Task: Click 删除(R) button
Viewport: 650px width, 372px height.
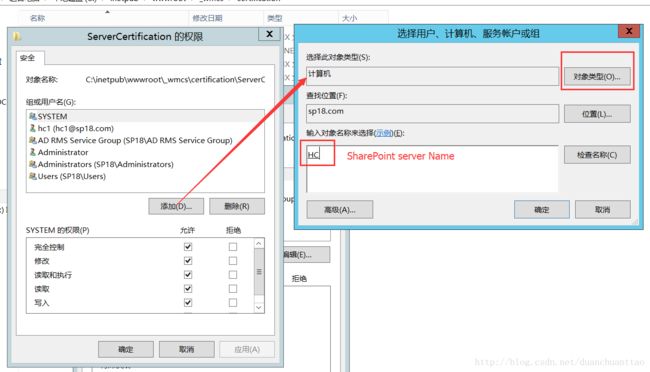Action: pyautogui.click(x=237, y=206)
